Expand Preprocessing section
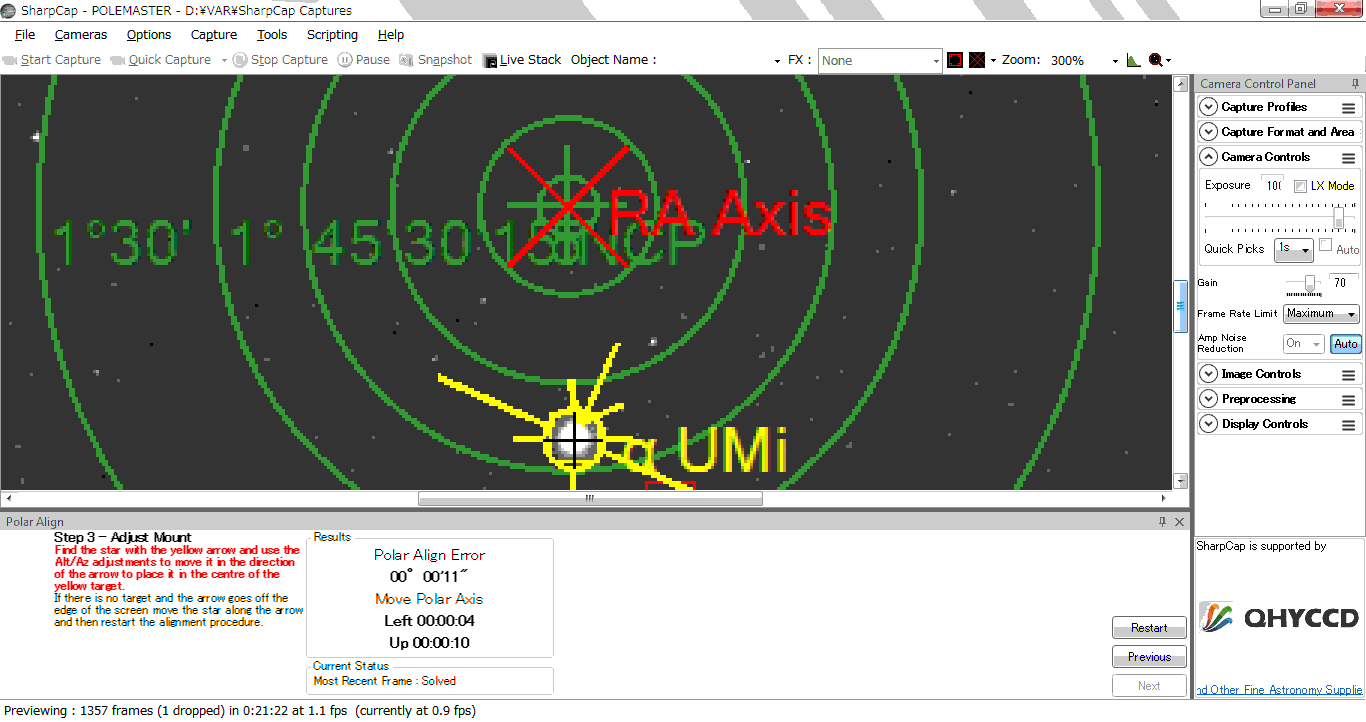The height and width of the screenshot is (722, 1366). click(x=1208, y=399)
